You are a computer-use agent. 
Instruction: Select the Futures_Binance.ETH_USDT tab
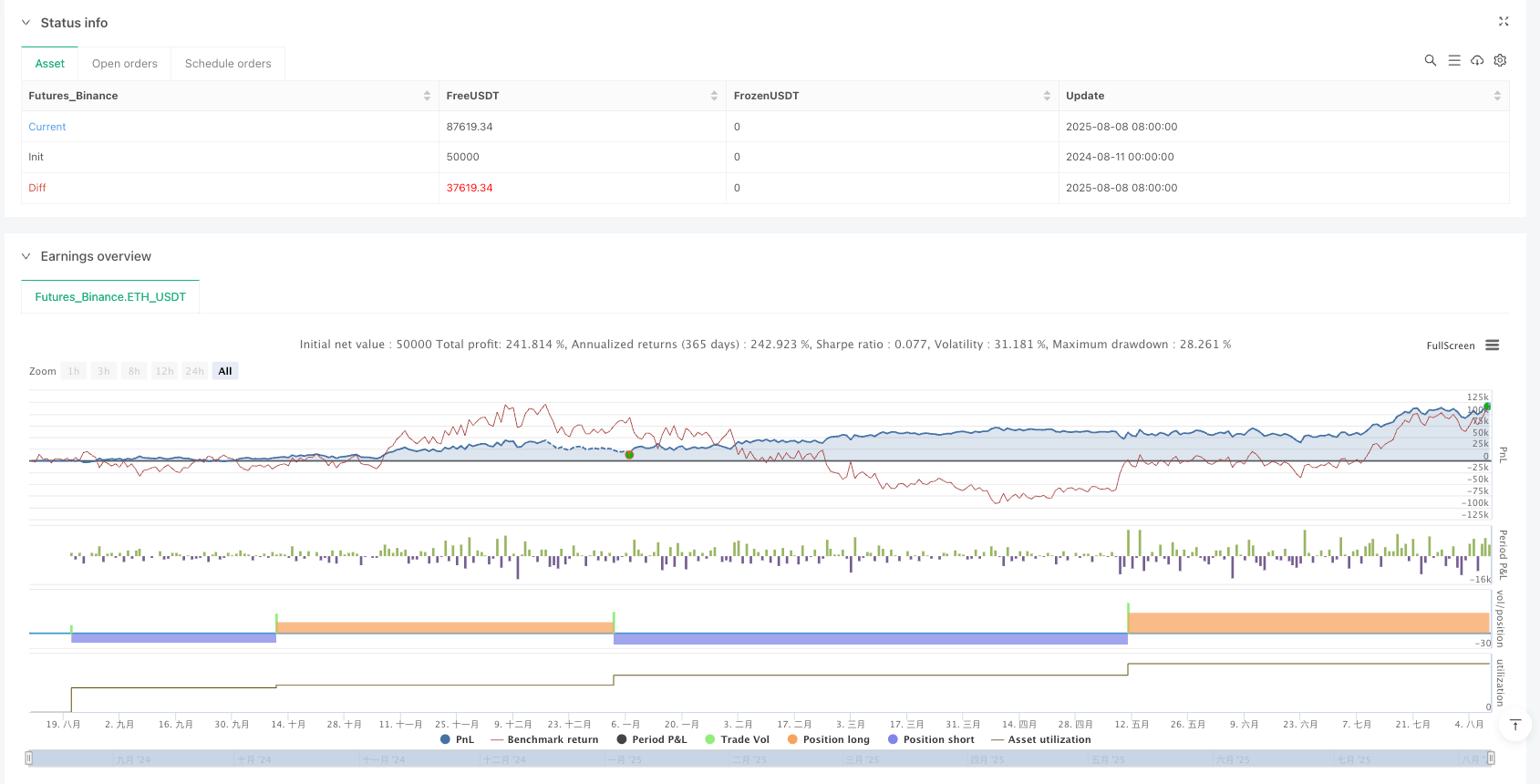110,297
